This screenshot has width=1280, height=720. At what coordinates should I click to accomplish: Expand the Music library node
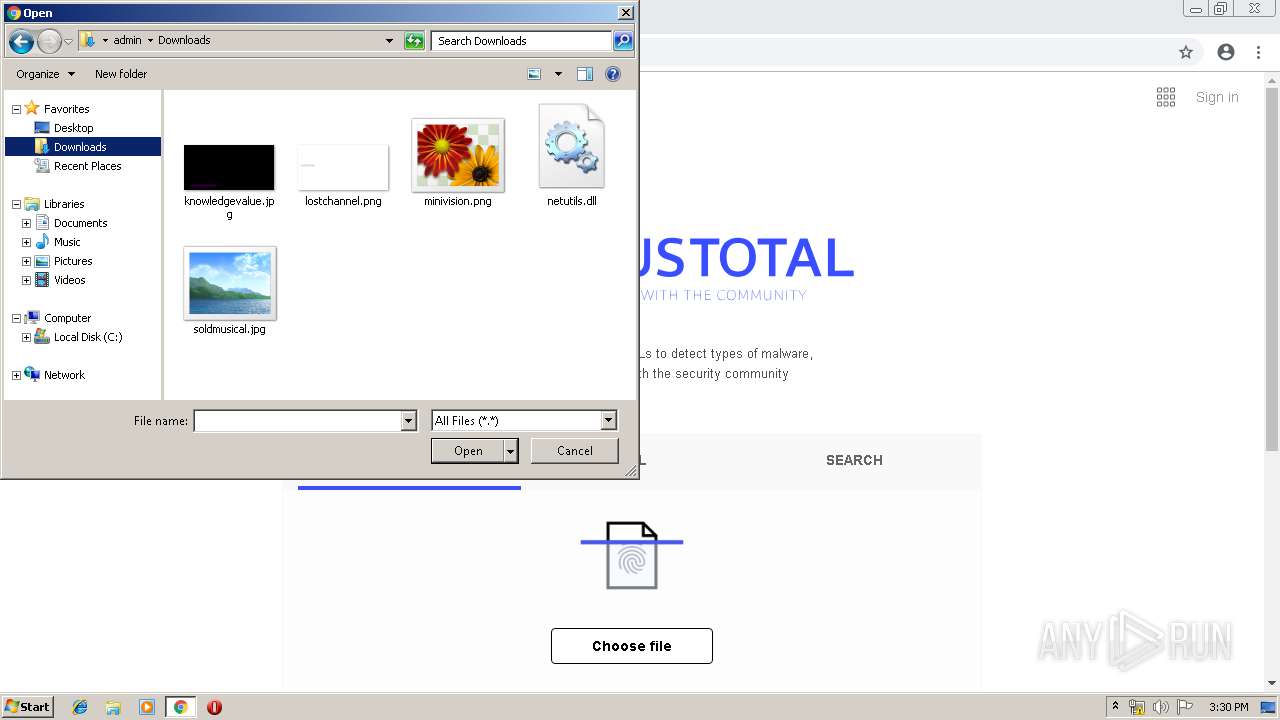(26, 242)
